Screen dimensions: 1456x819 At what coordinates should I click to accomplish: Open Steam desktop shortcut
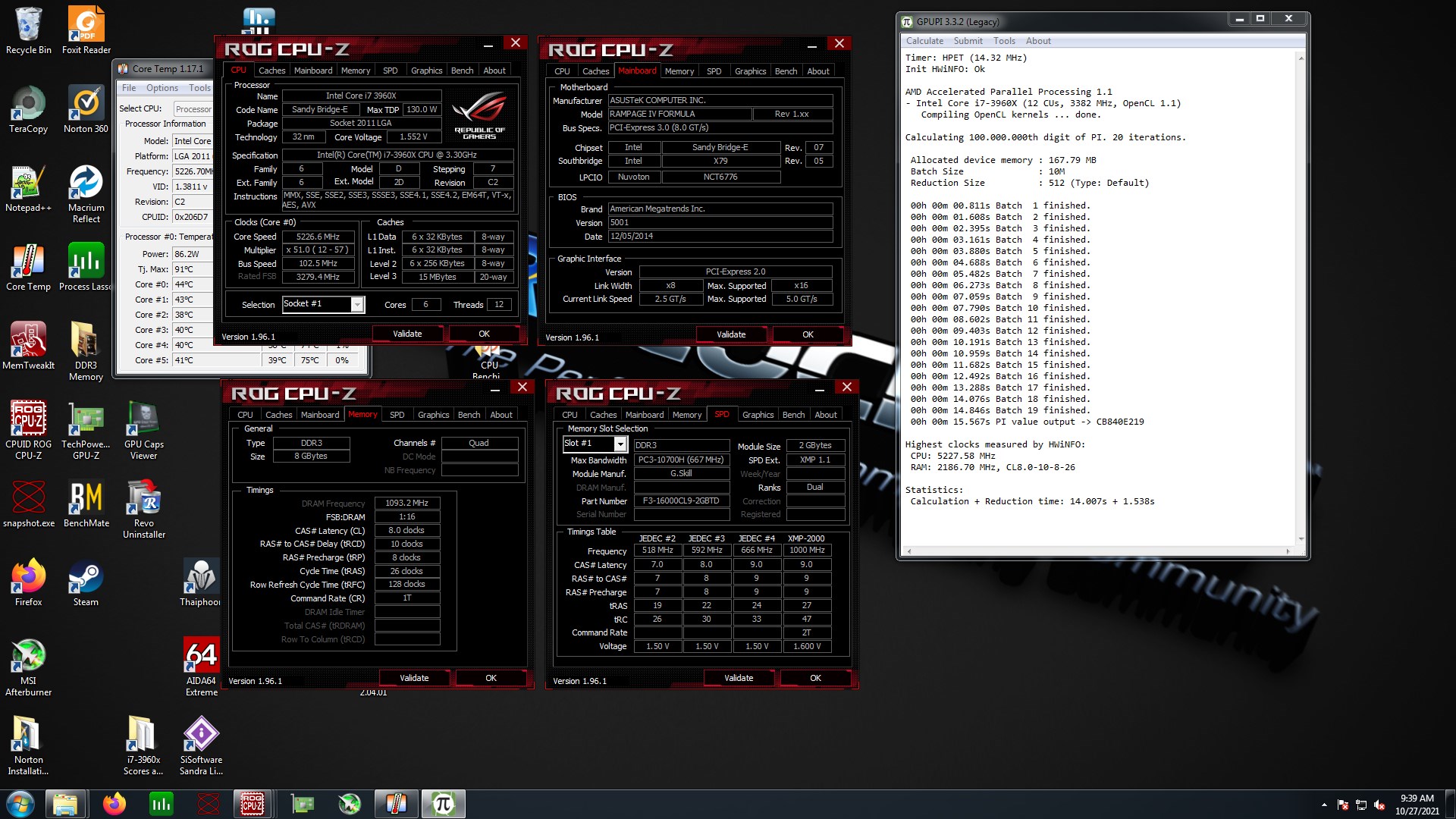pos(86,582)
